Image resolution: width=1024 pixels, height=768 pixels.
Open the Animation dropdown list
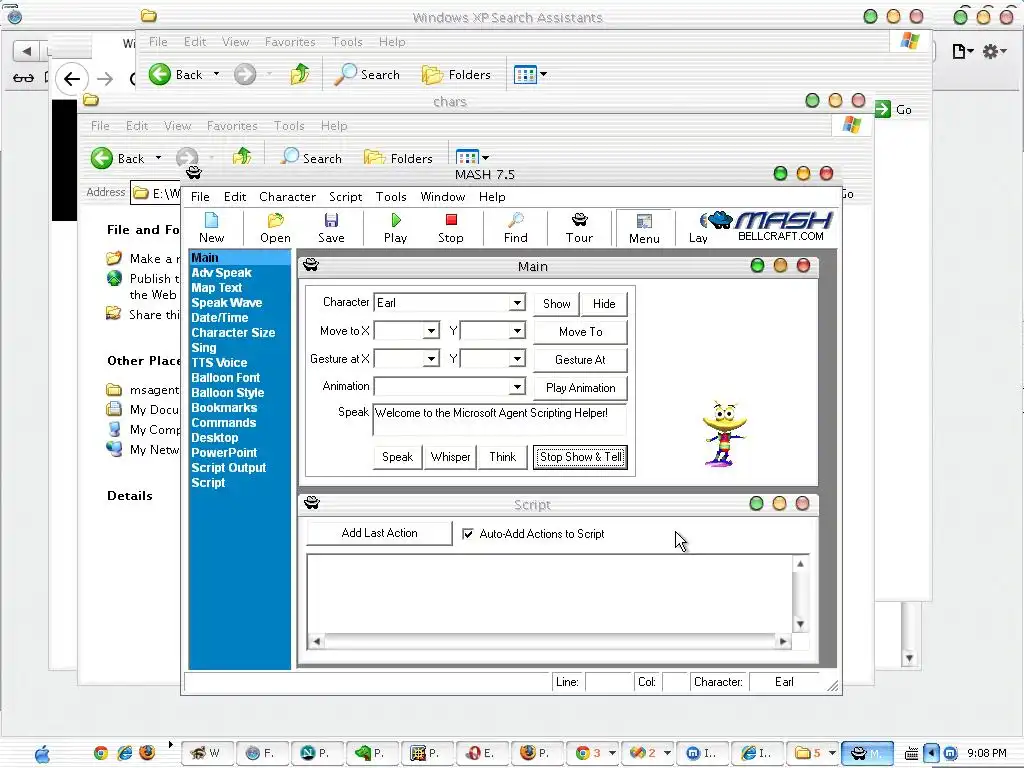[x=517, y=387]
